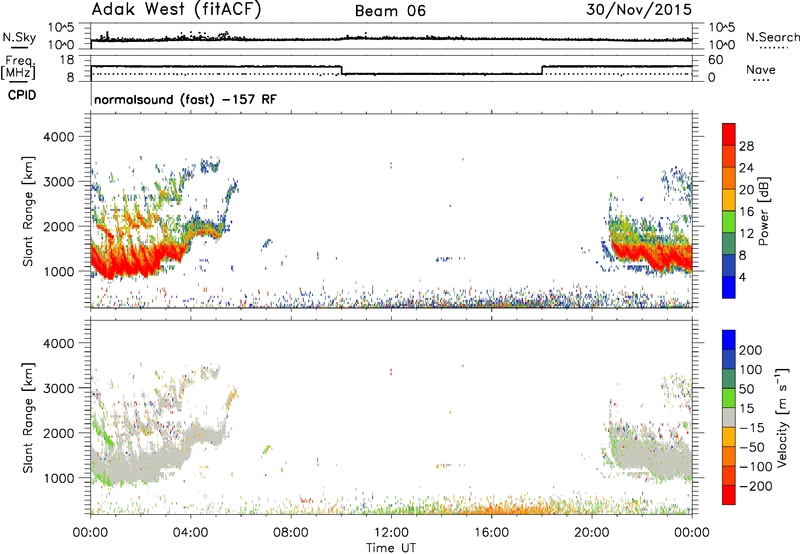Pick the yellow 16–20 dB power color segment

click(x=729, y=200)
